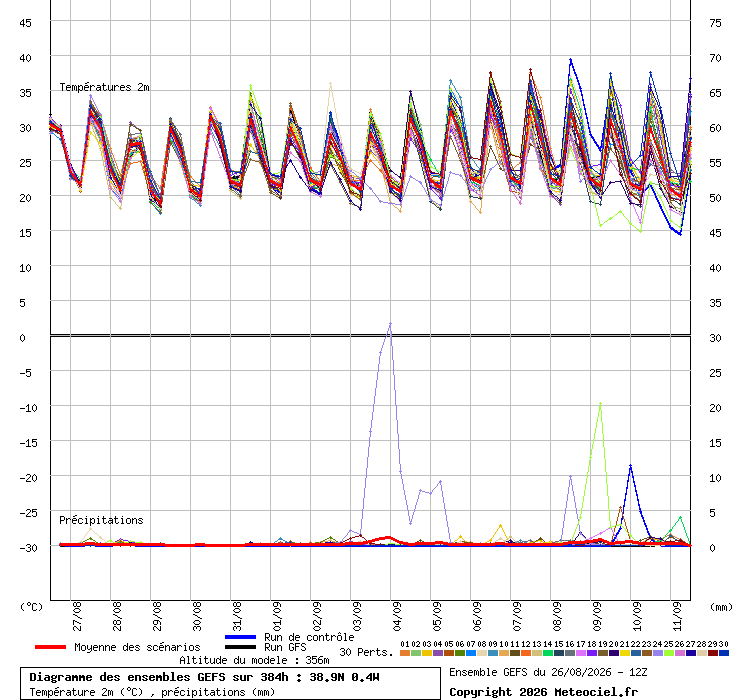This screenshot has width=740, height=700.
Task: Click 'Température 2m (°C) , précipitations (mm)' subtitle
Action: point(152,692)
